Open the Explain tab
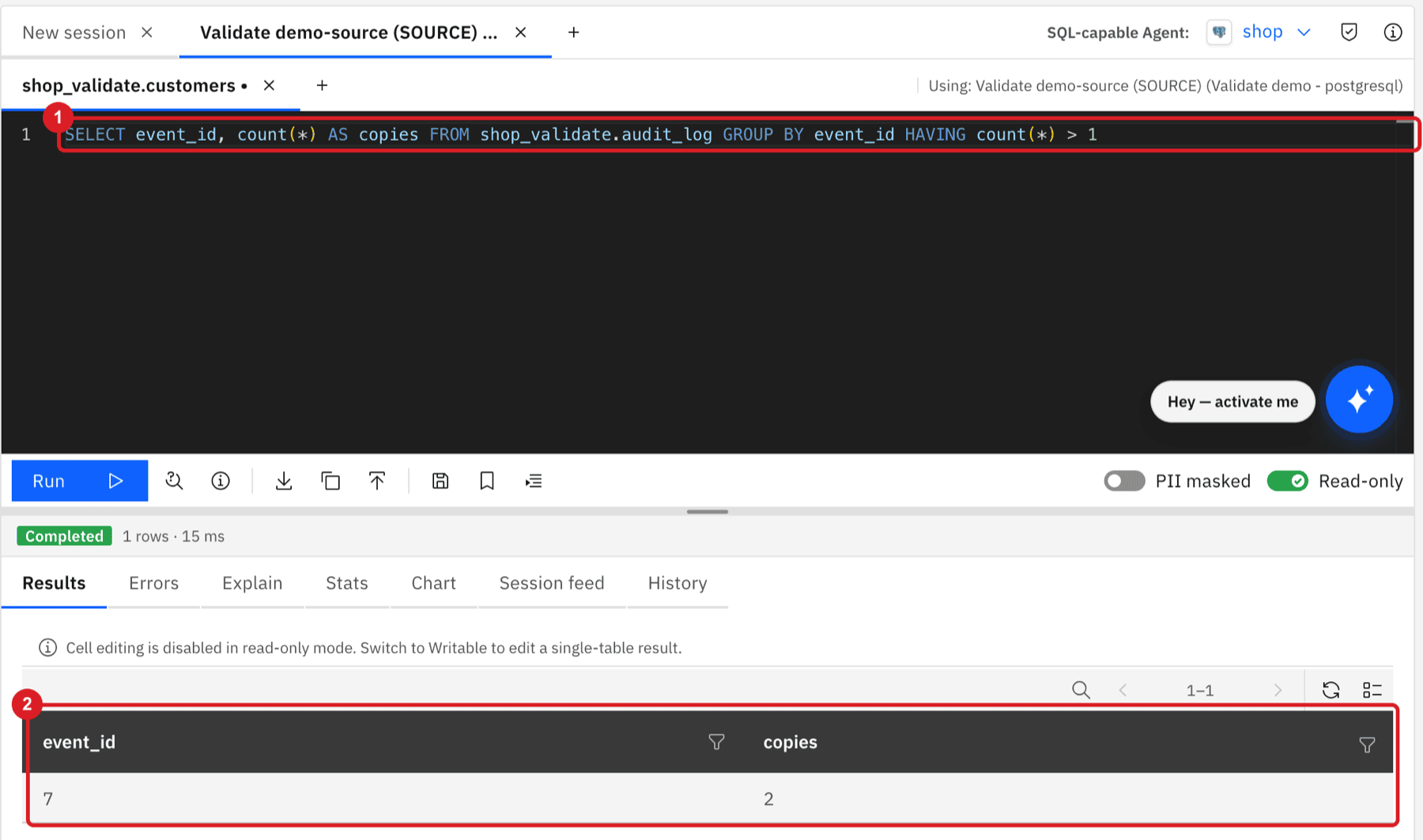This screenshot has width=1423, height=840. [x=252, y=583]
